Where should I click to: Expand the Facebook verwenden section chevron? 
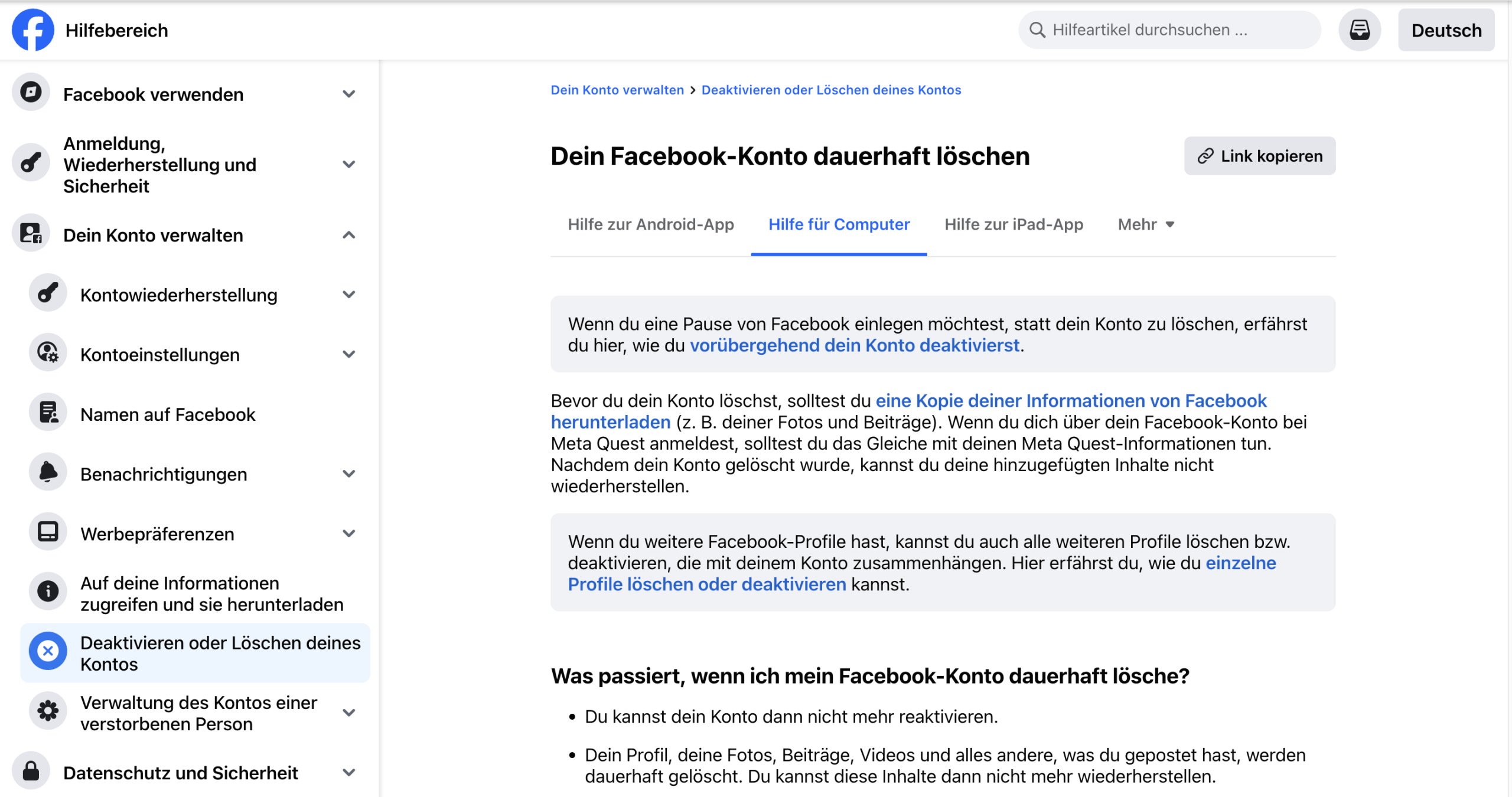(x=349, y=94)
